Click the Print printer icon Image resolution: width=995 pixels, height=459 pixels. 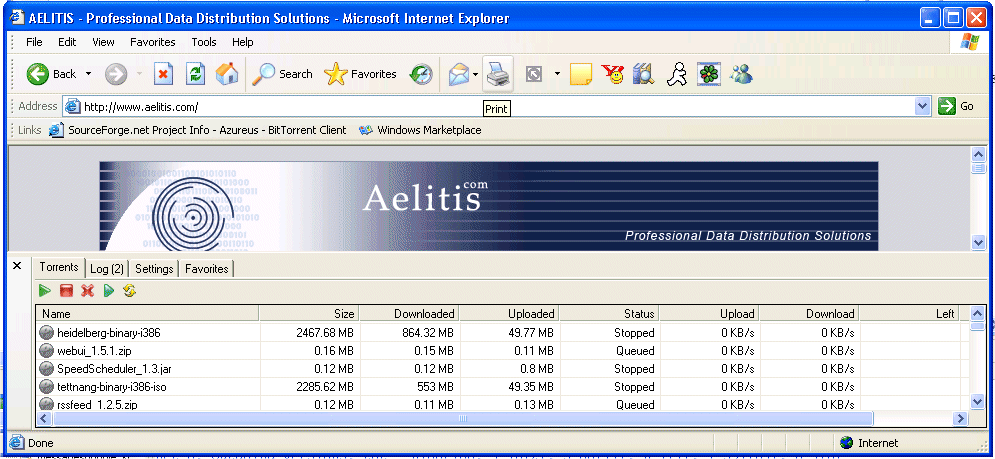pos(498,74)
